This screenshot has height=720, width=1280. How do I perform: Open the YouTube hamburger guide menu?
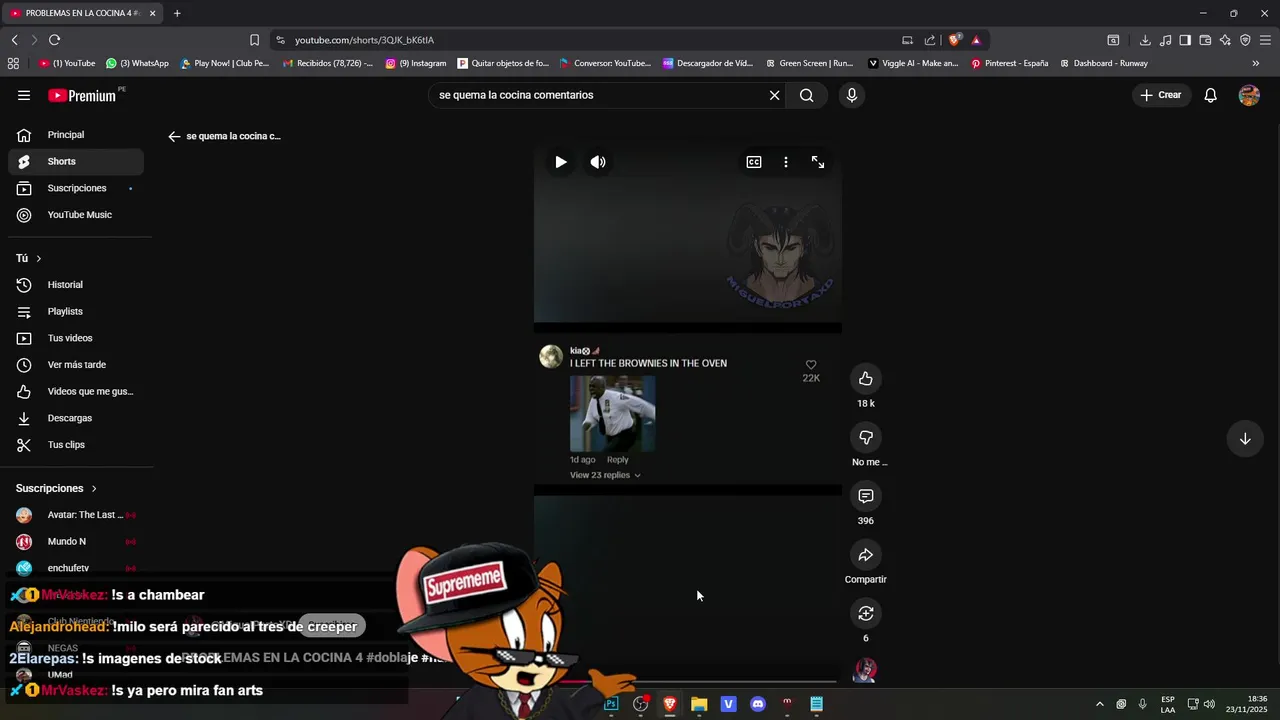24,95
